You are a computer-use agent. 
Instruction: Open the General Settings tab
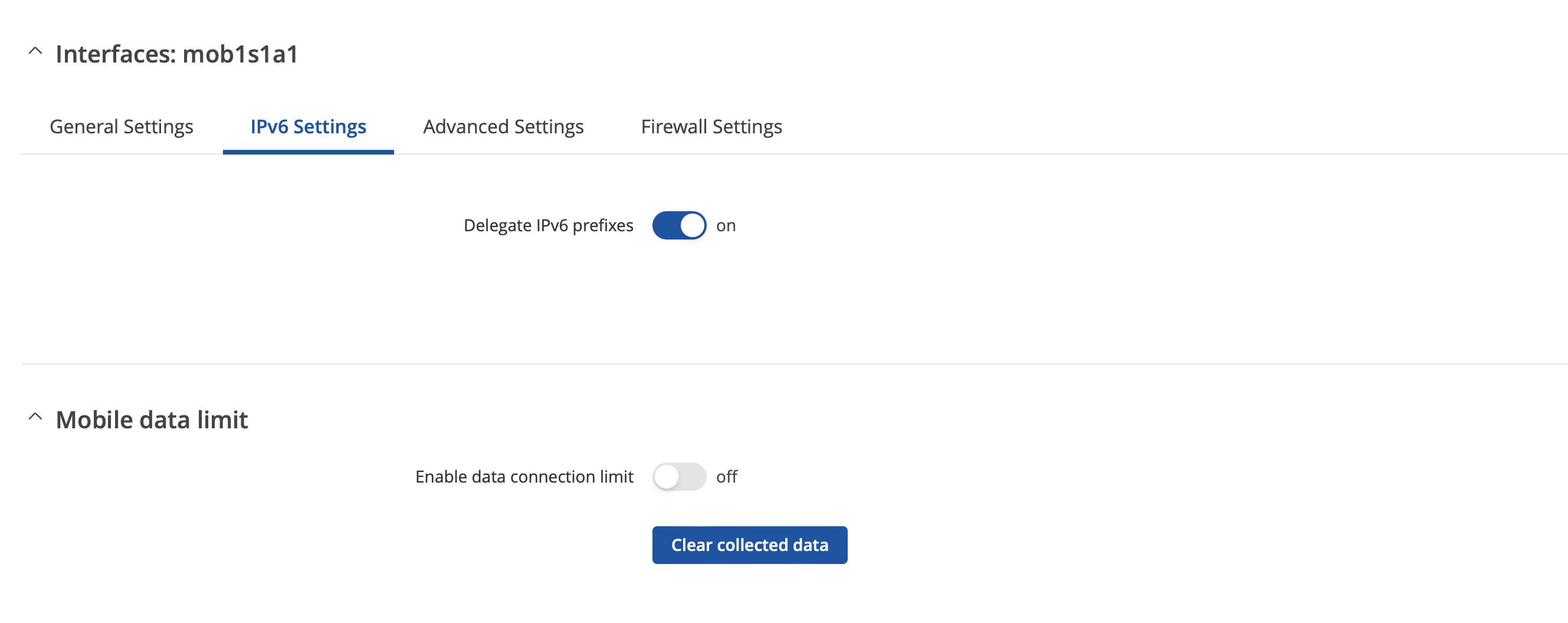click(x=121, y=127)
